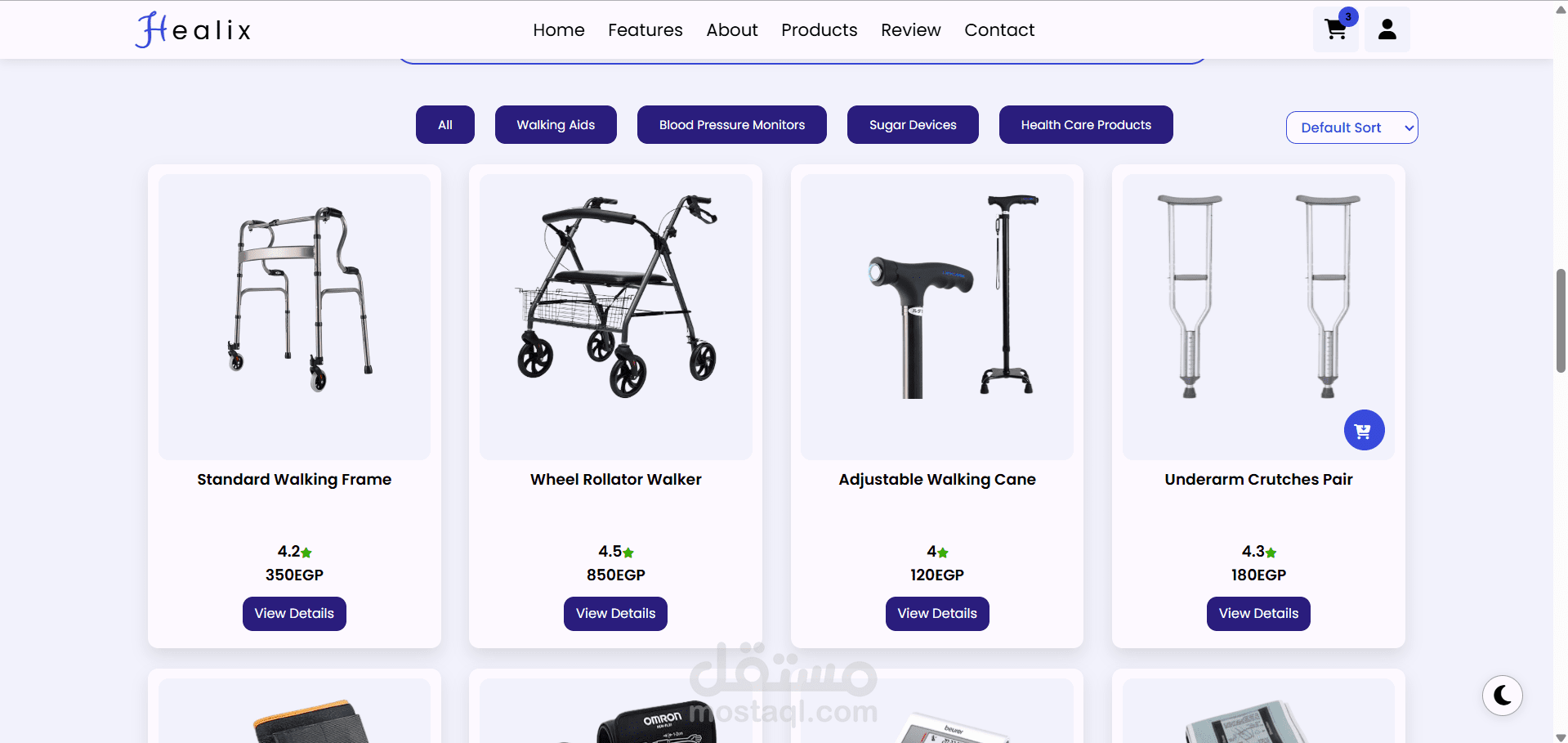Click the Healix logo
This screenshot has width=1568, height=743.
point(194,30)
